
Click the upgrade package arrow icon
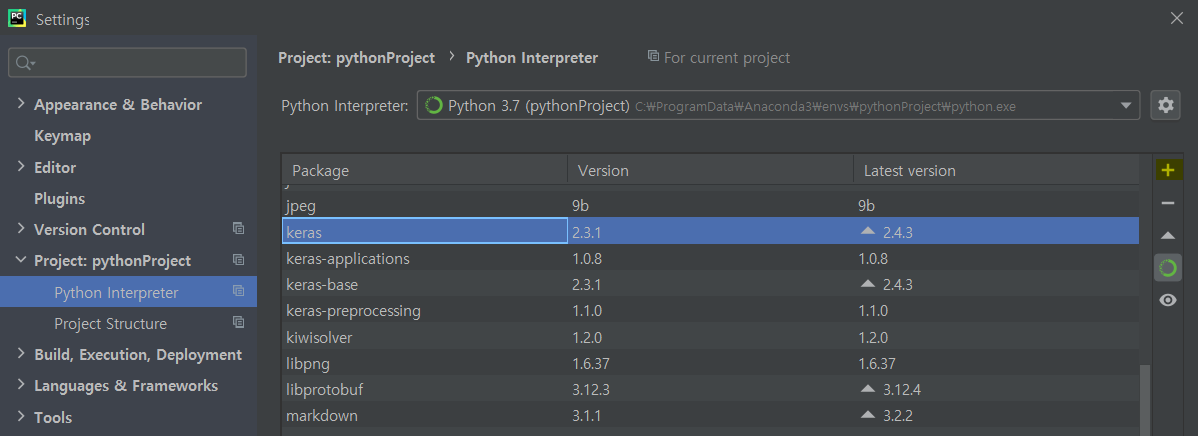(x=1167, y=235)
